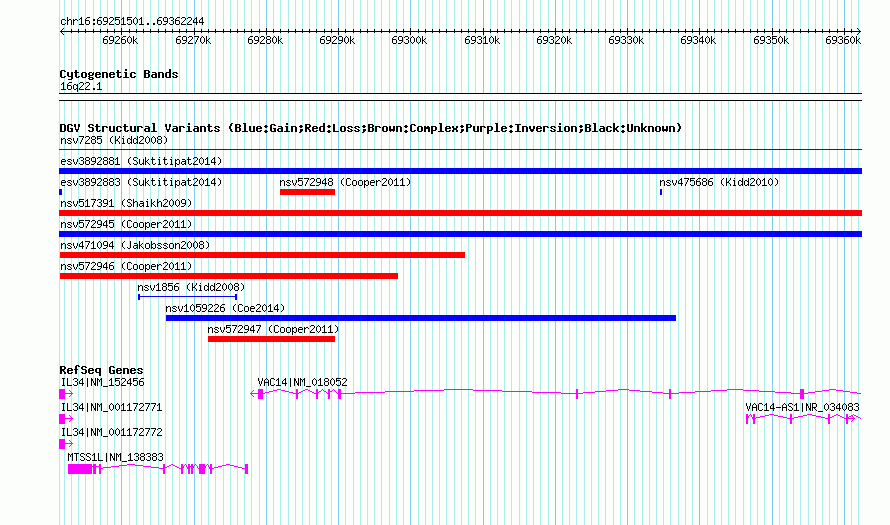The width and height of the screenshot is (890, 525).
Task: Click the nsv475686 (Kidd2010) label
Action: tap(719, 182)
